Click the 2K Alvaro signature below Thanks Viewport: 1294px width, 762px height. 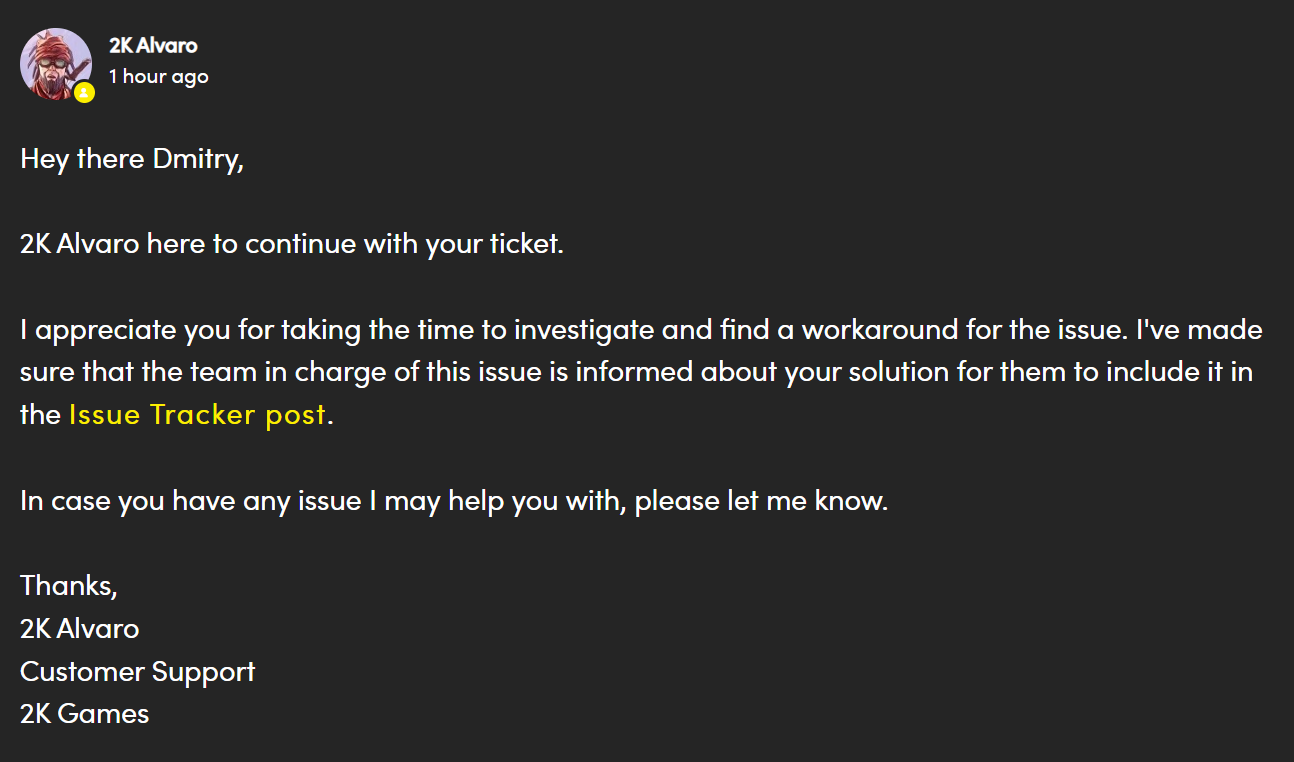[79, 628]
